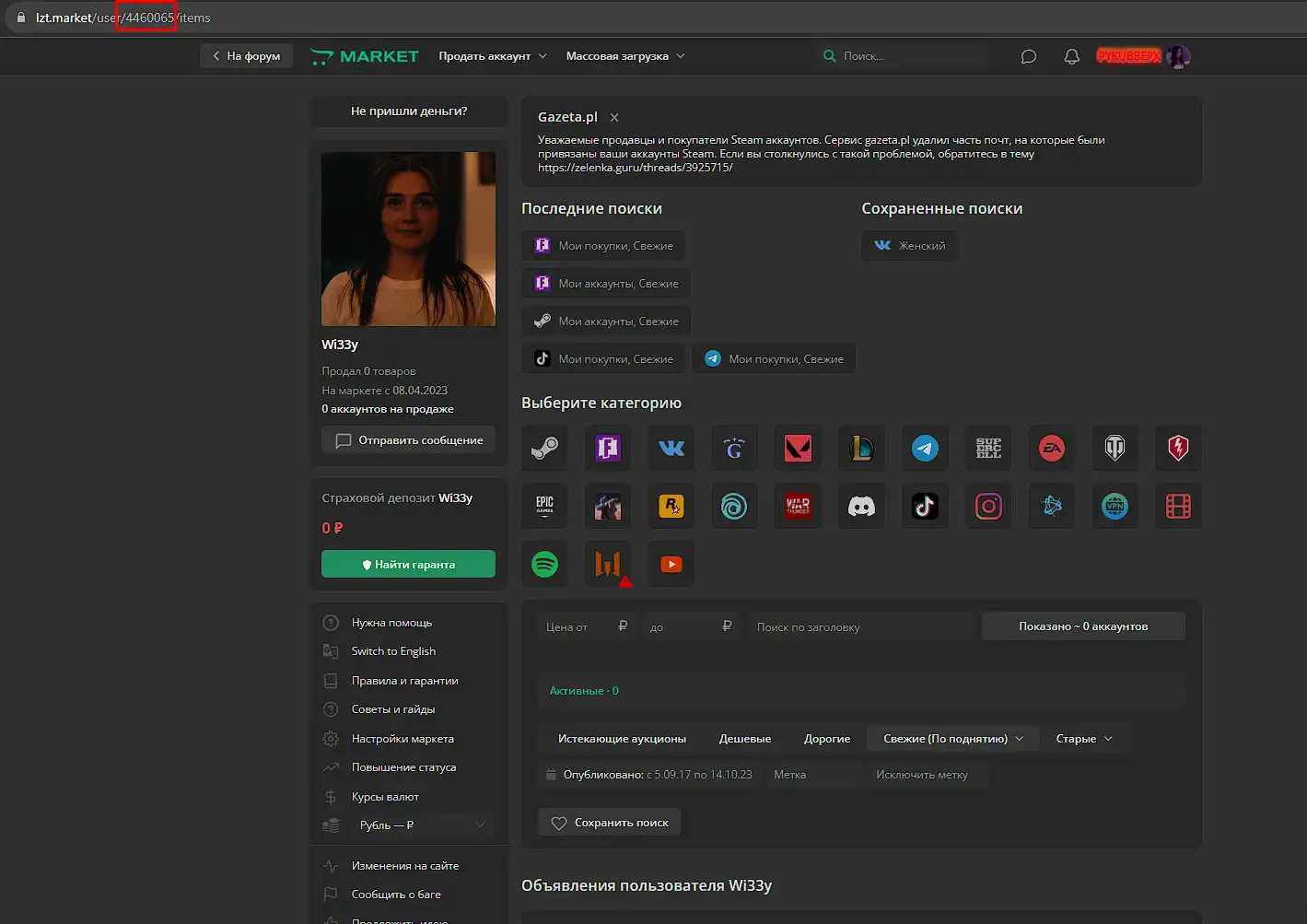1307x924 pixels.
Task: Open the League of Legends category
Action: tap(861, 449)
